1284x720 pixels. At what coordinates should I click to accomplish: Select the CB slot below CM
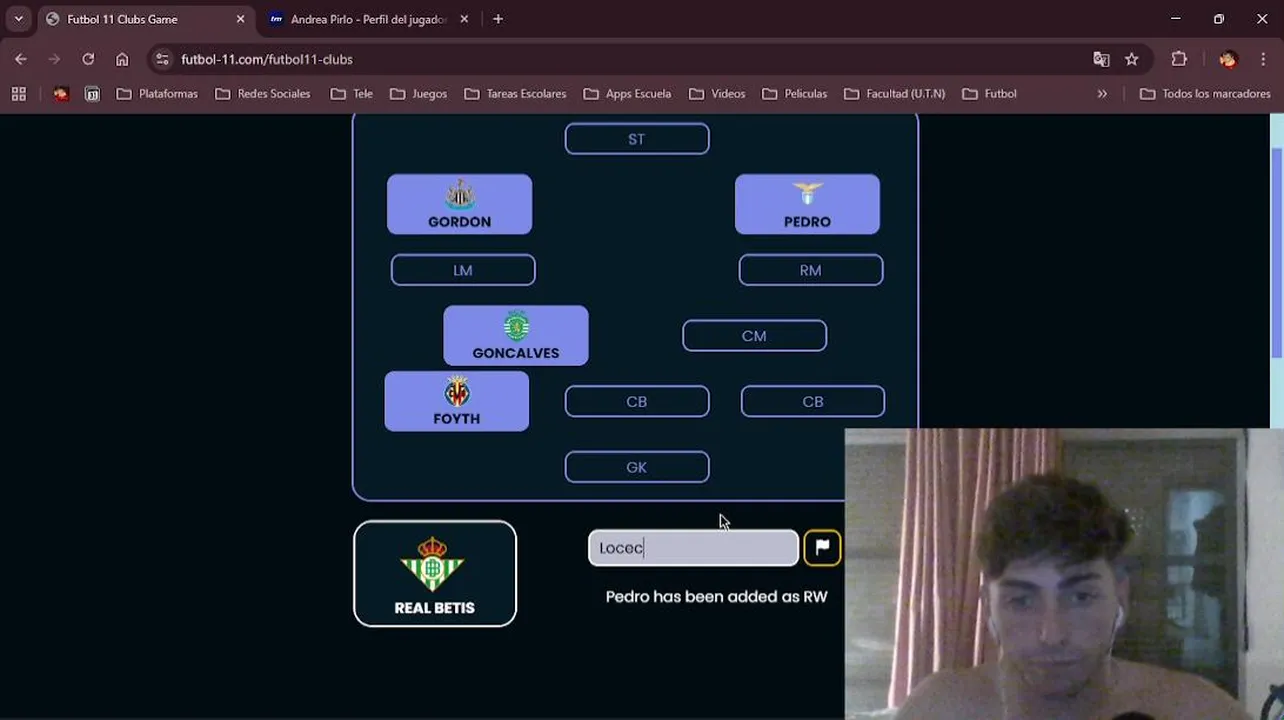813,402
